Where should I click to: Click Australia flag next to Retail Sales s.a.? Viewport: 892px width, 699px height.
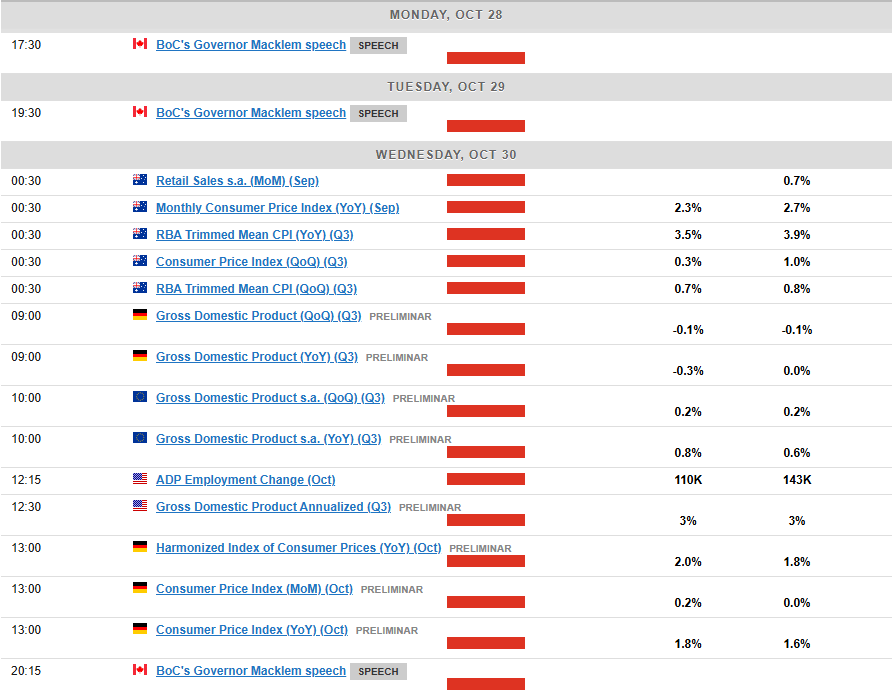click(x=140, y=180)
